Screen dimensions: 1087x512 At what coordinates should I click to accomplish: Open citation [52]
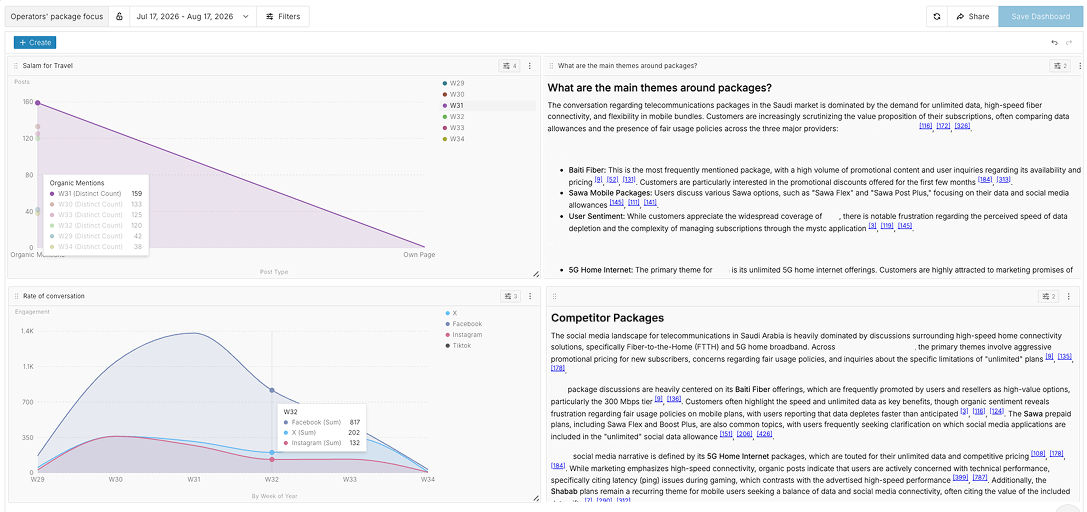pos(612,179)
